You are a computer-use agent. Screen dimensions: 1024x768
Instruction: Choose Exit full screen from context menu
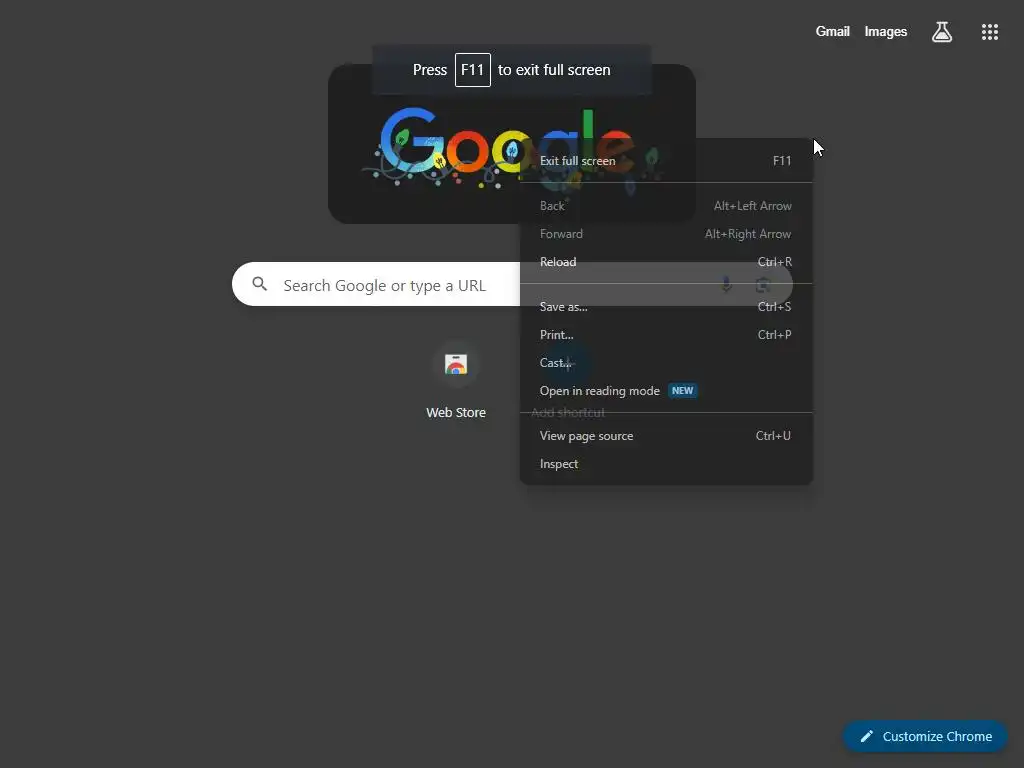pyautogui.click(x=666, y=161)
